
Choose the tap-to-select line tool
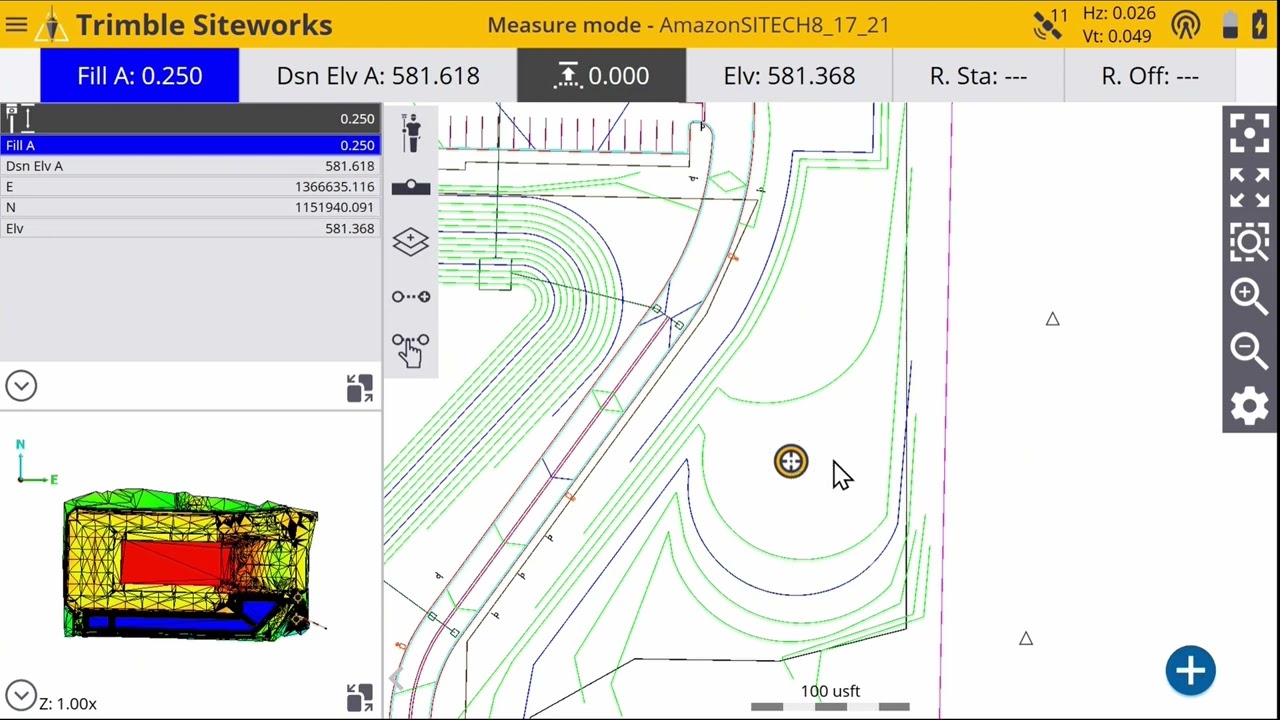411,350
